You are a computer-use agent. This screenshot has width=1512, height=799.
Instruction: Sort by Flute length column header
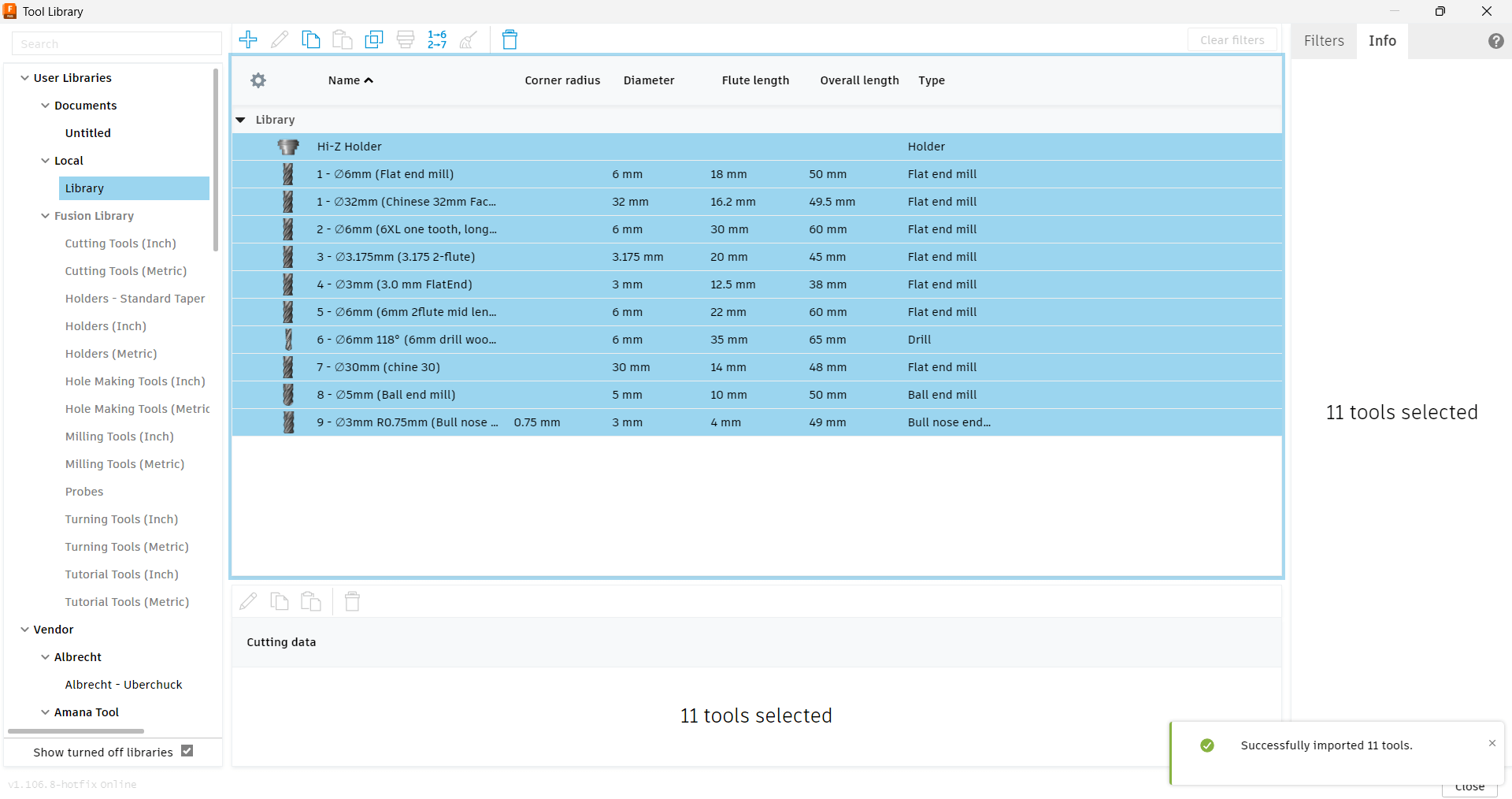pyautogui.click(x=755, y=80)
